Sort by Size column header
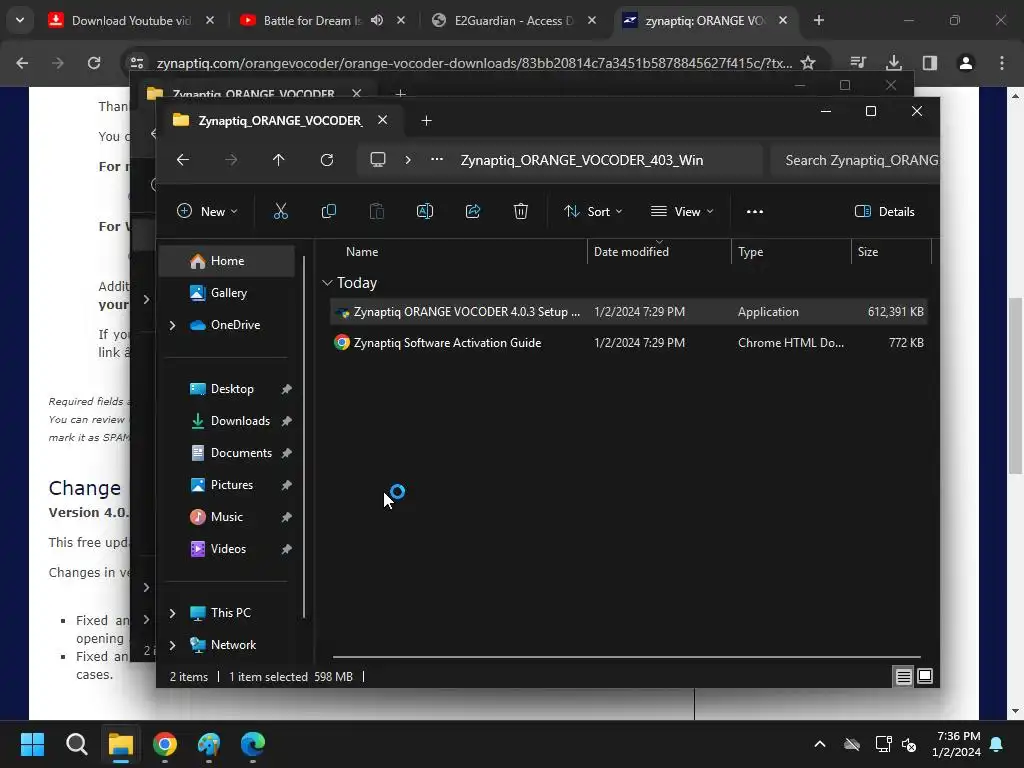The height and width of the screenshot is (768, 1024). (867, 251)
